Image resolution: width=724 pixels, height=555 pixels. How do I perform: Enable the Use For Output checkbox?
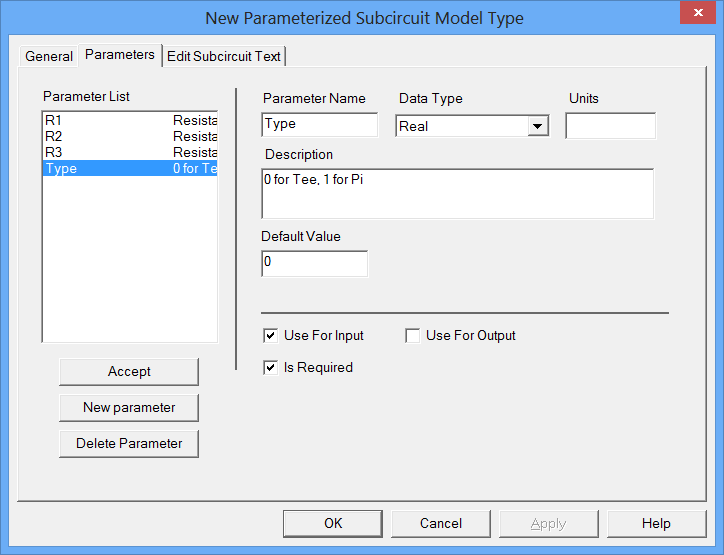(412, 335)
